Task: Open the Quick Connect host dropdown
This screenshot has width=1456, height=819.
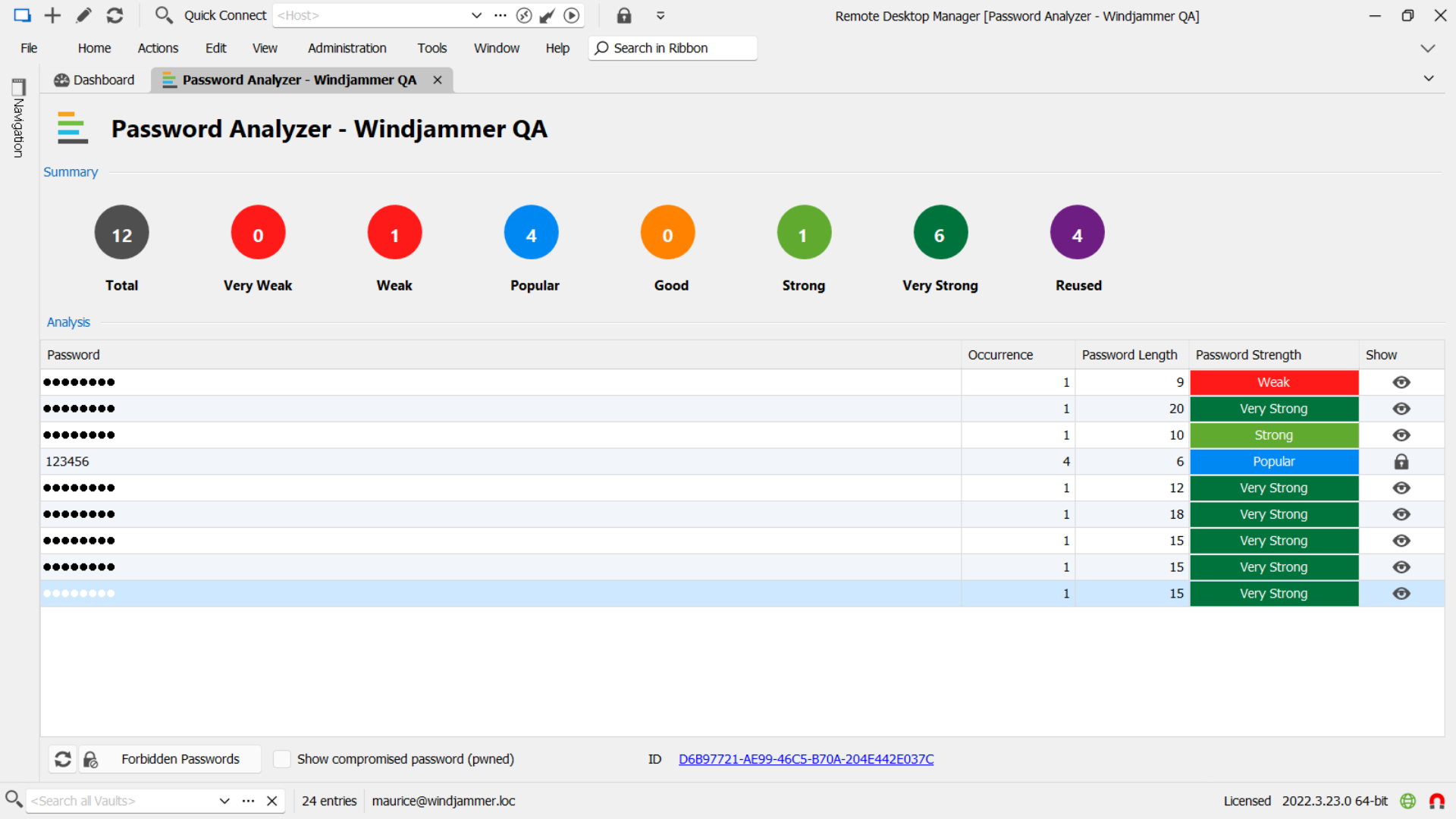Action: click(x=476, y=15)
